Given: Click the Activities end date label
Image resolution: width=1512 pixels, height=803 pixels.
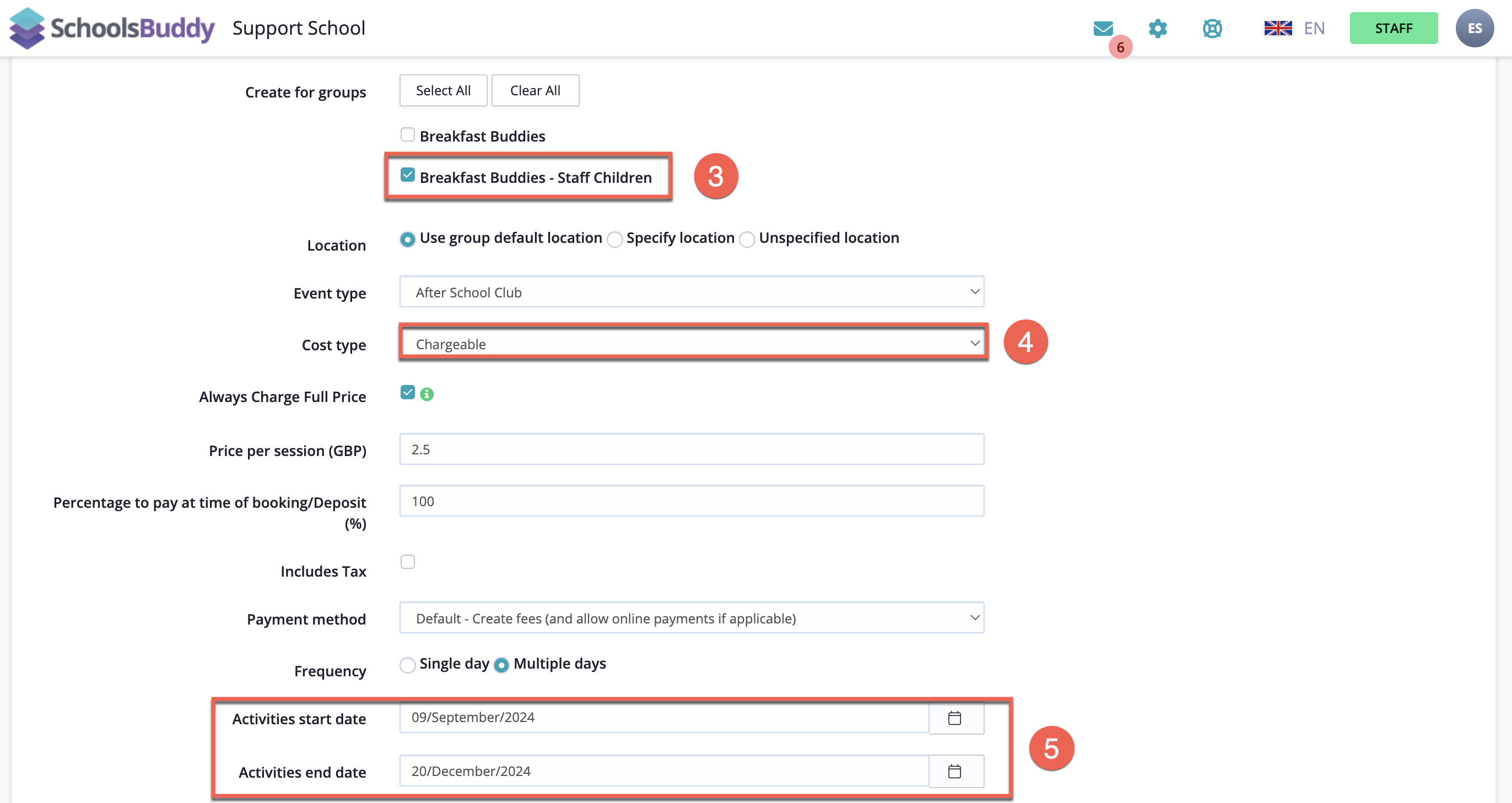Looking at the screenshot, I should coord(302,773).
